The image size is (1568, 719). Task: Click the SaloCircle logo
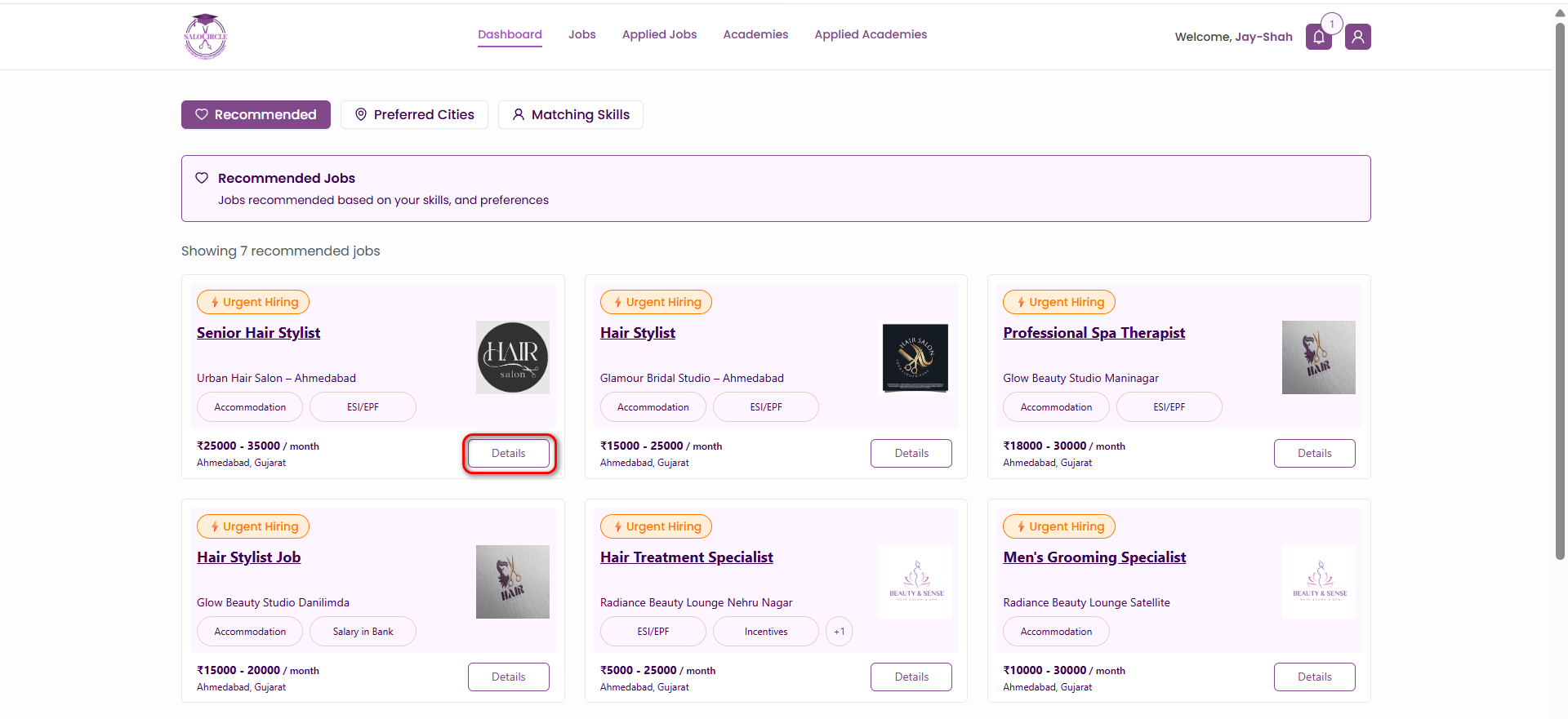pos(205,37)
